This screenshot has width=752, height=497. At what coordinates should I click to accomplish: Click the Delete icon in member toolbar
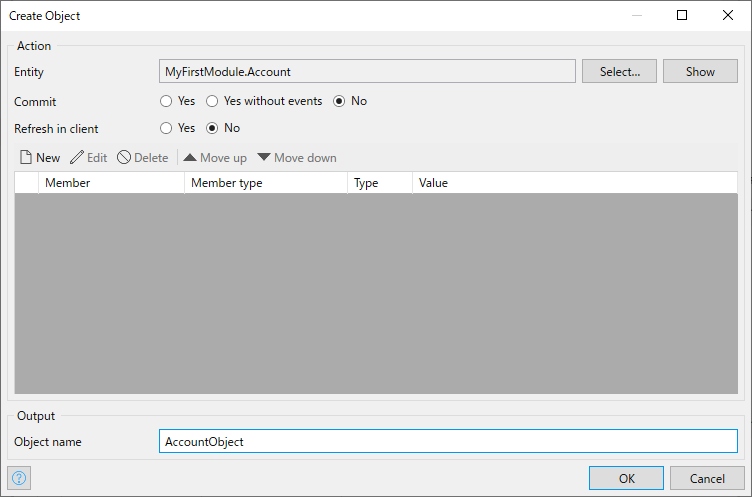click(124, 157)
